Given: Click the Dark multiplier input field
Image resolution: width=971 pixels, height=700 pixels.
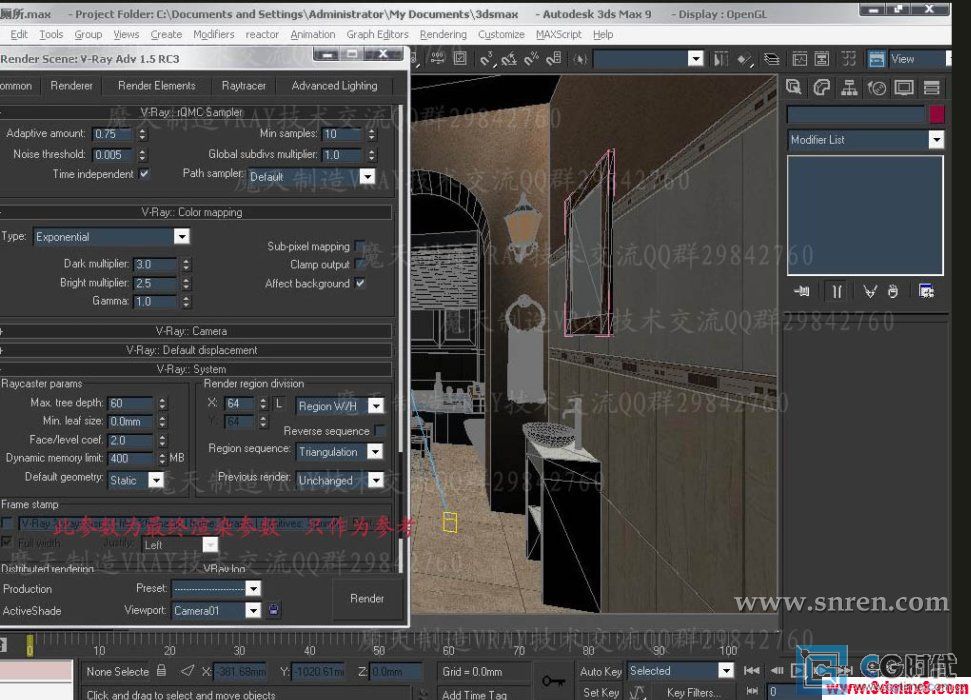Looking at the screenshot, I should click(155, 265).
